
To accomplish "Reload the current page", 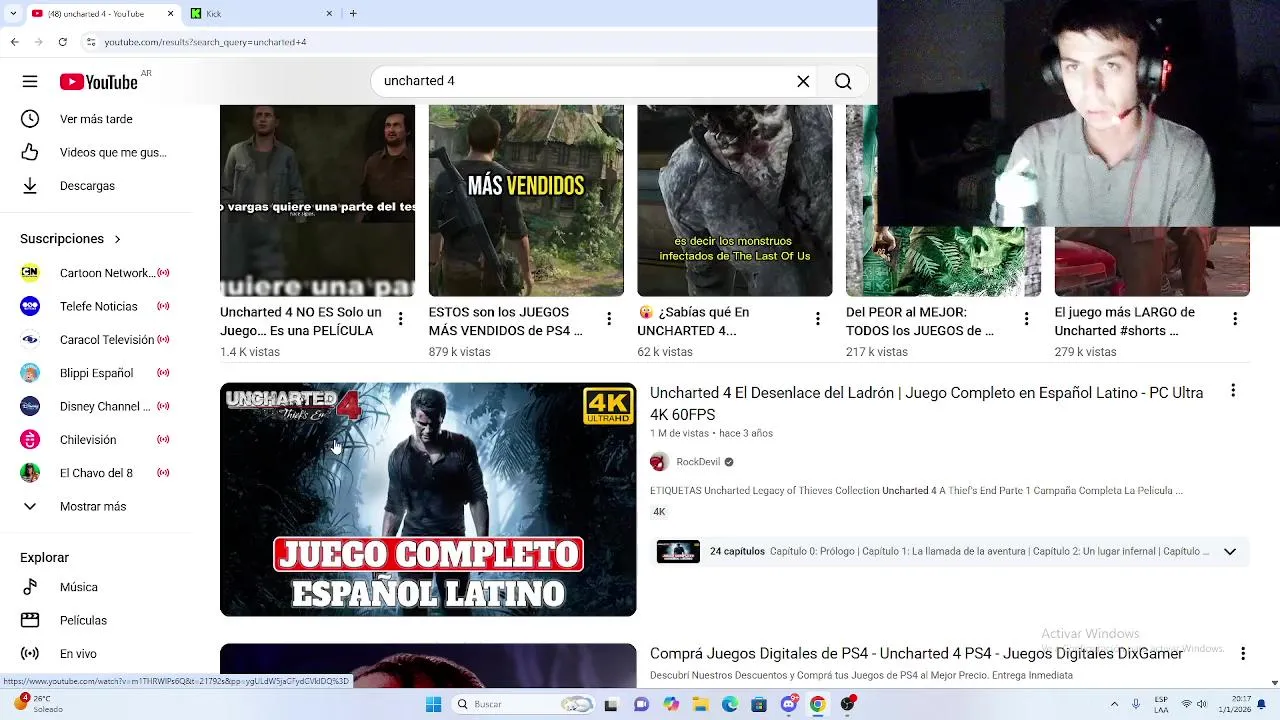I will click(x=62, y=42).
